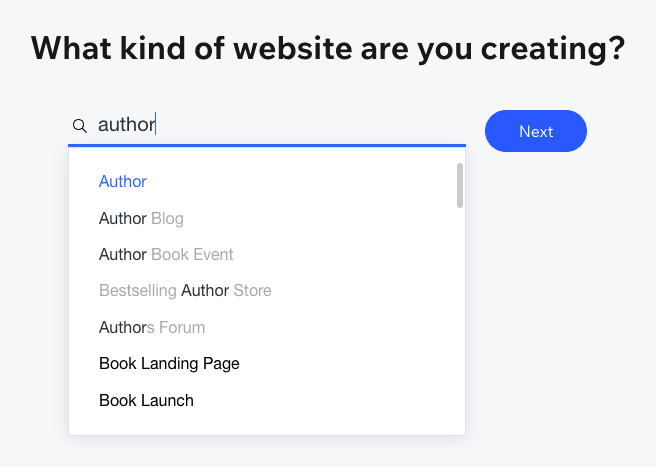The height and width of the screenshot is (467, 656).
Task: Click the Next button
Action: click(x=535, y=131)
